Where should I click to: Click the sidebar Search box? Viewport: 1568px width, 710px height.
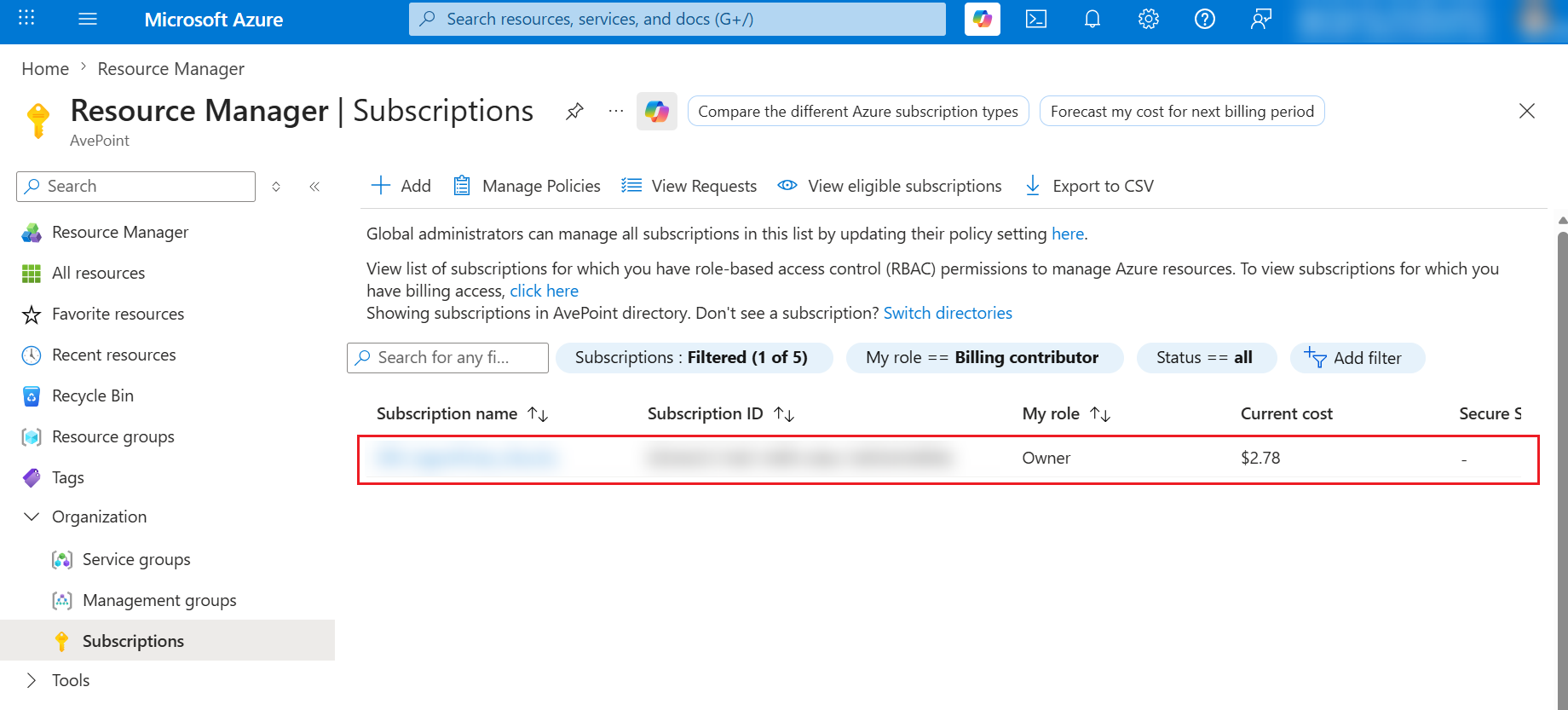coord(135,186)
